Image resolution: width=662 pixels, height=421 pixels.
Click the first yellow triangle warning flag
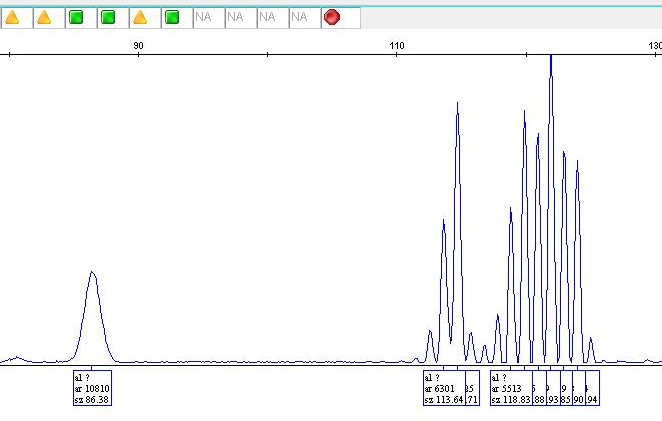coord(13,17)
